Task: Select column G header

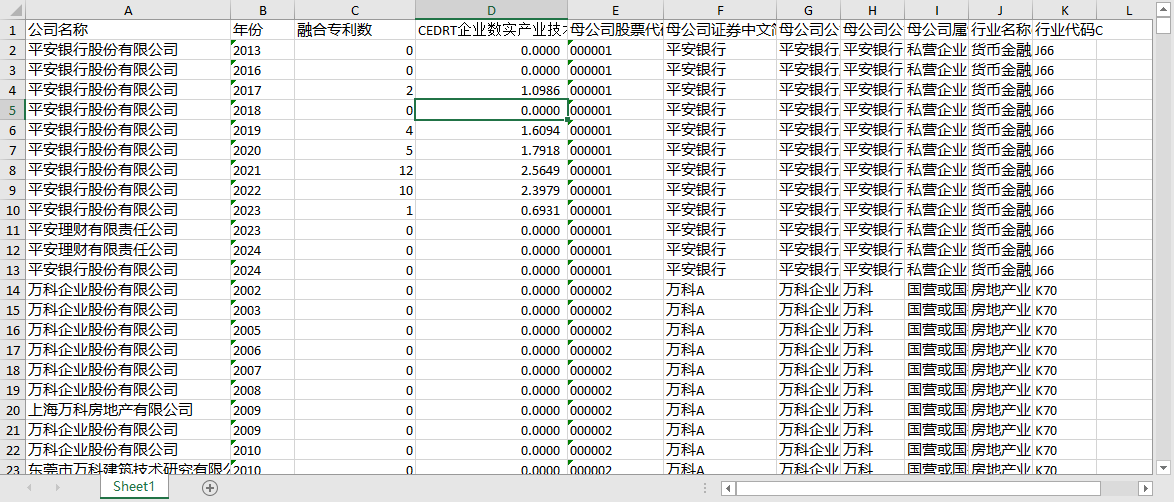Action: pos(809,10)
